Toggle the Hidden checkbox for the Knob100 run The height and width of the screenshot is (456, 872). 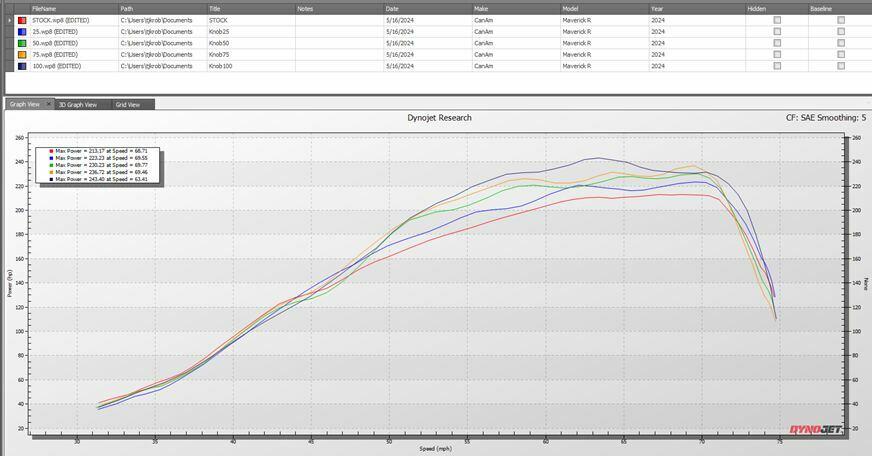click(777, 66)
